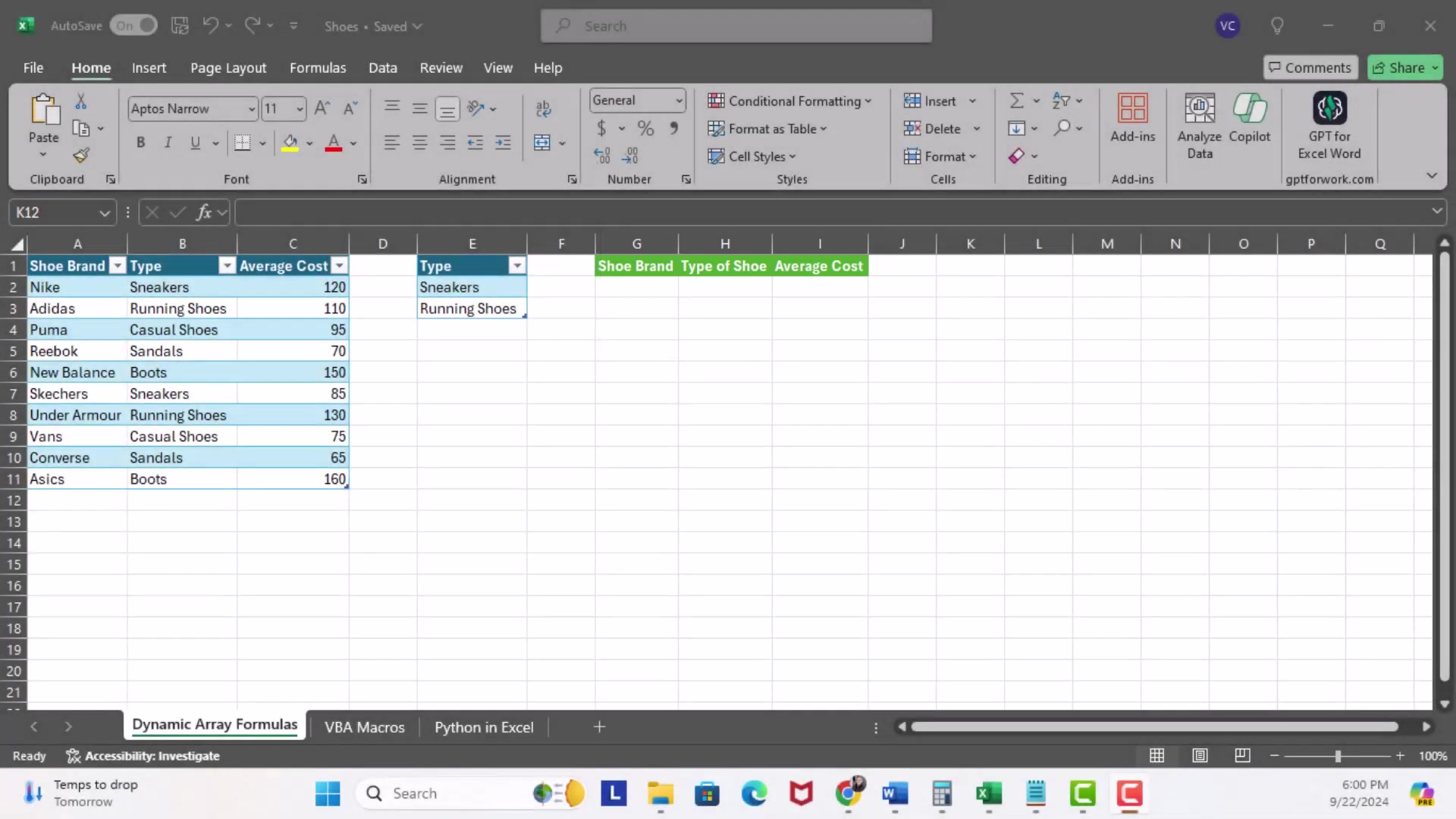Toggle Bold formatting
The height and width of the screenshot is (819, 1456).
(x=140, y=143)
